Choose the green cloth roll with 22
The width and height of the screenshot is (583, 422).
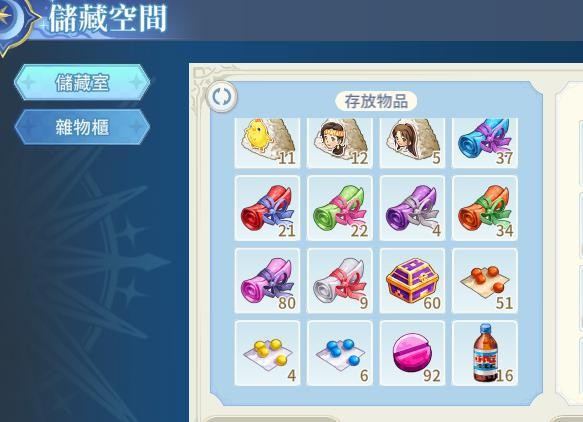pos(340,208)
